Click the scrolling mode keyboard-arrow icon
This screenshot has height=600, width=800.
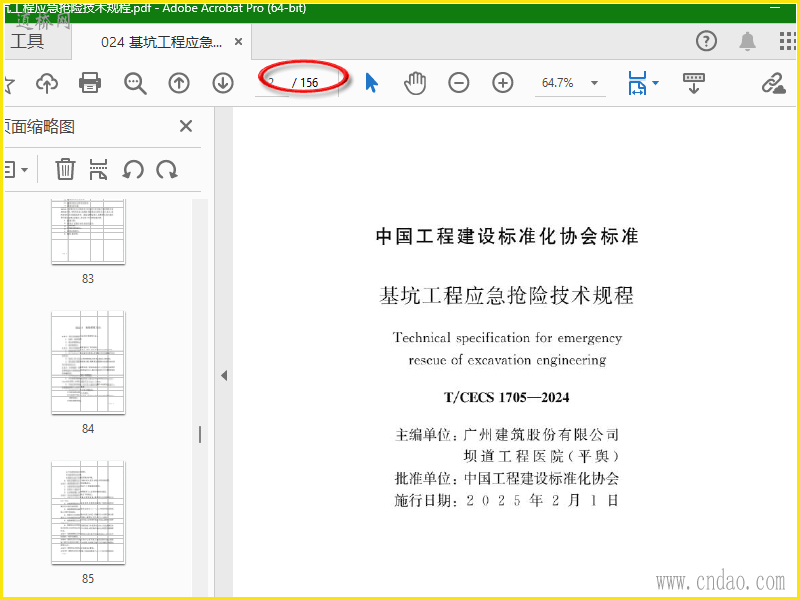point(693,83)
